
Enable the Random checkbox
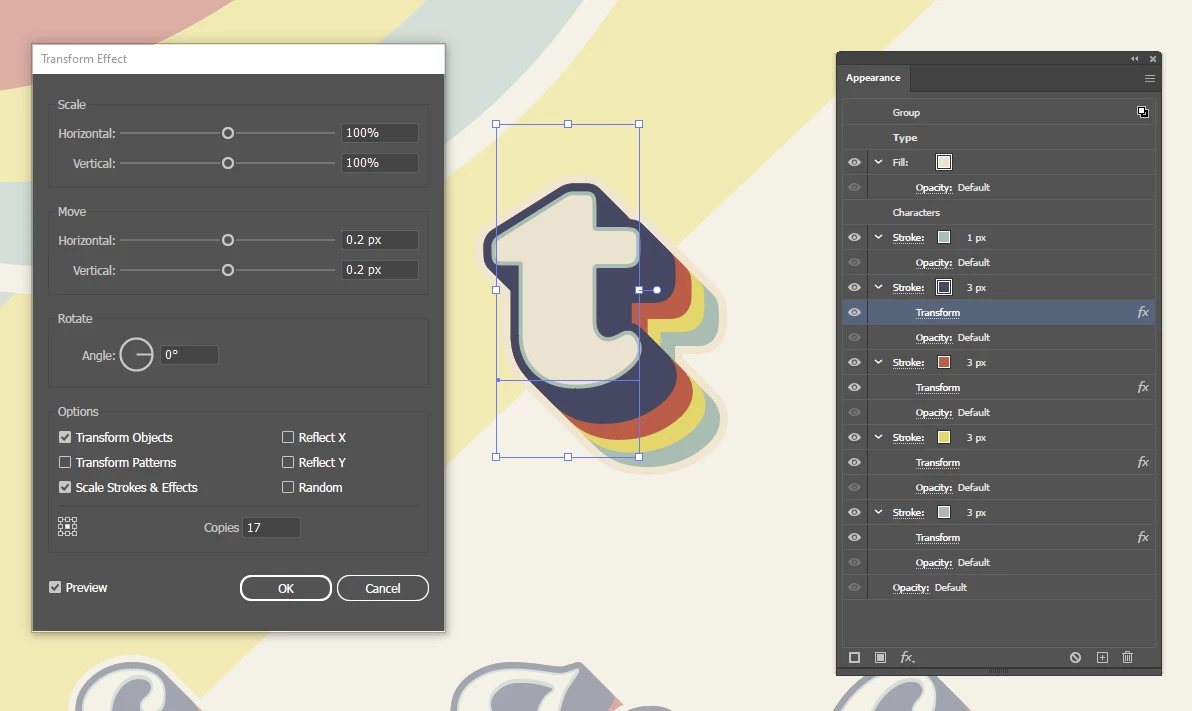(x=287, y=487)
